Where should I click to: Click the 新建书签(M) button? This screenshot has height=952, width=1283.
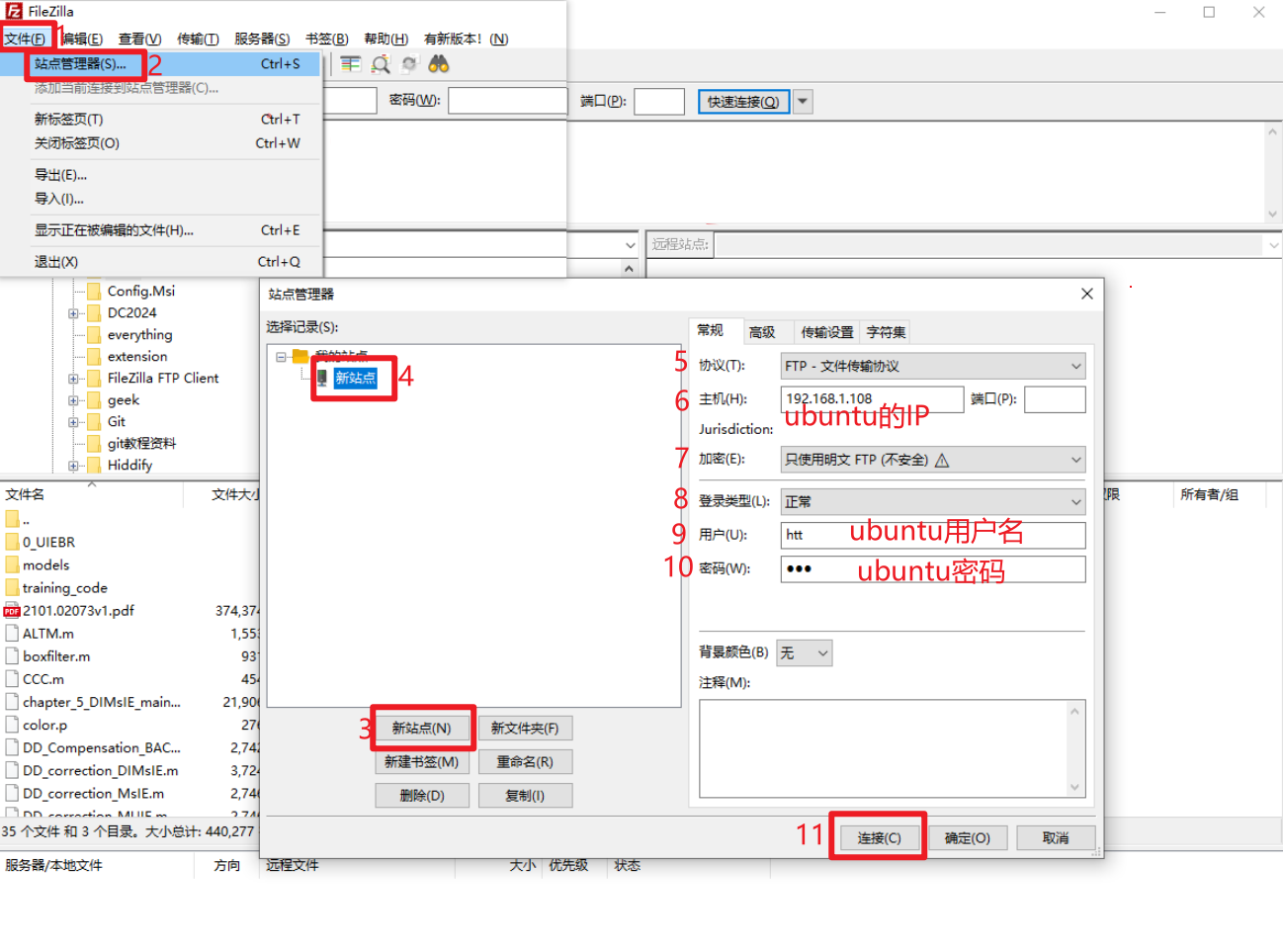(422, 762)
